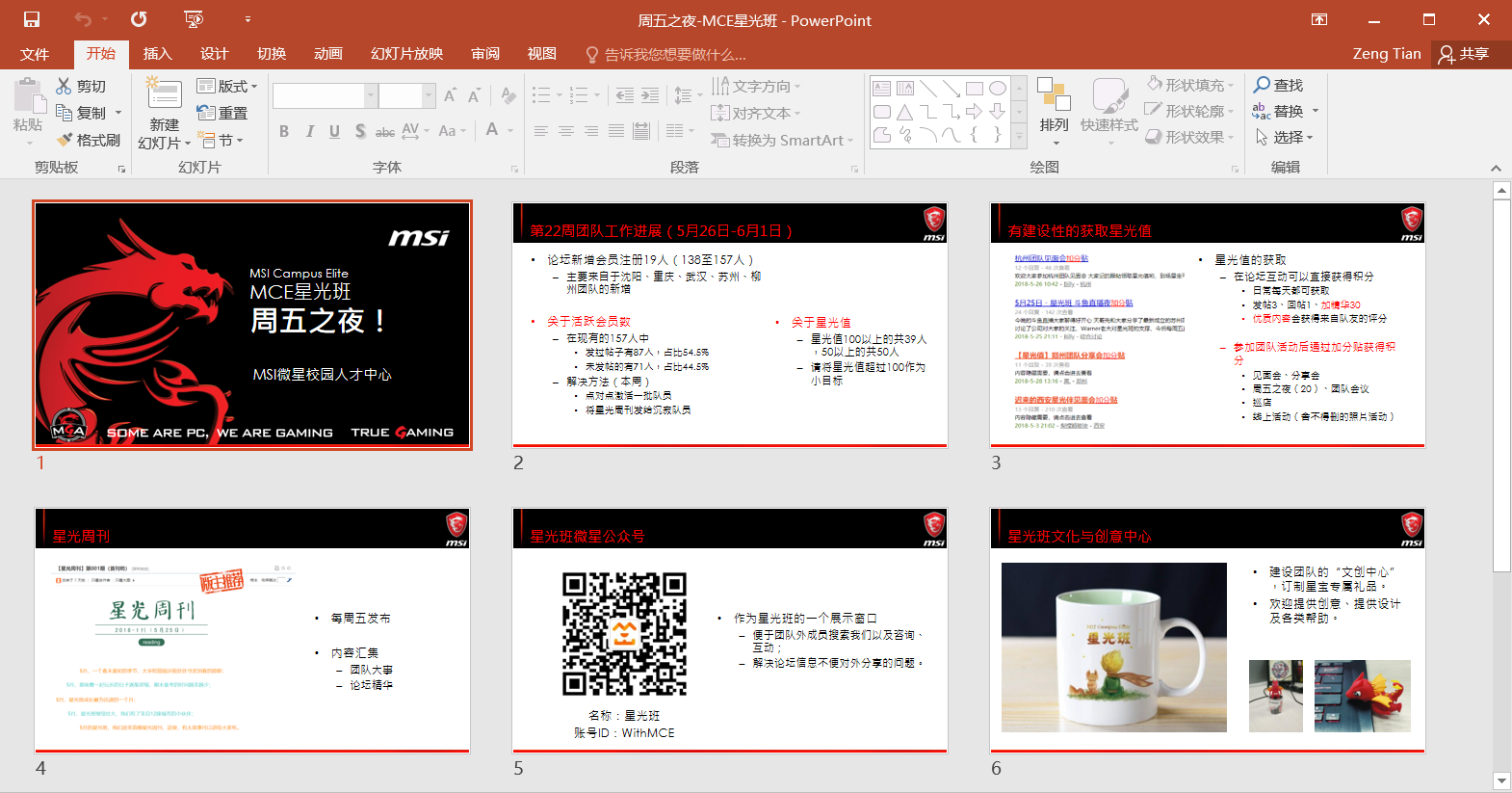
Task: Open change case Aa dropdown
Action: pos(452,131)
